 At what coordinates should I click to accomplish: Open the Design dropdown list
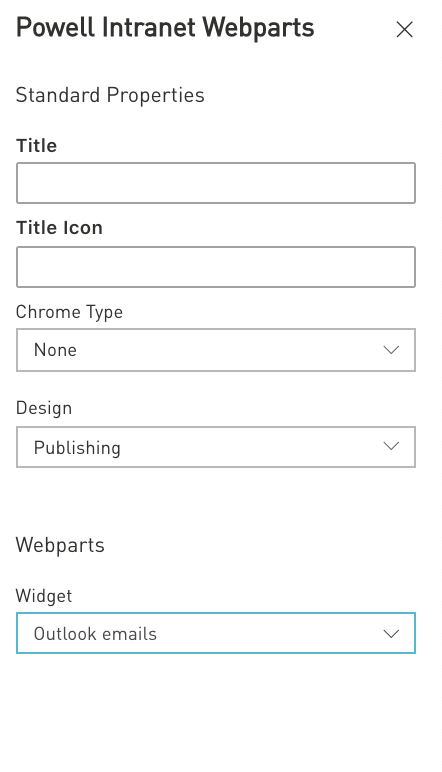216,447
